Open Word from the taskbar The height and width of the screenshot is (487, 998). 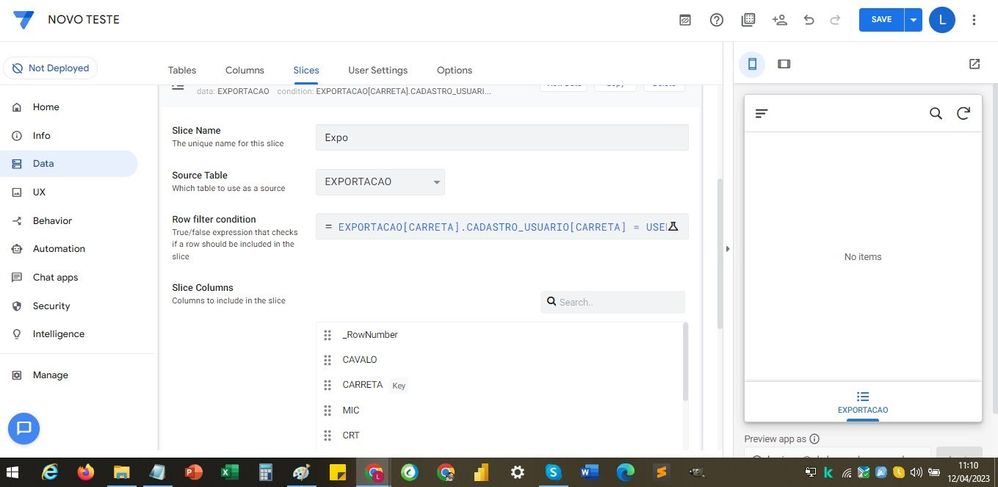point(589,472)
